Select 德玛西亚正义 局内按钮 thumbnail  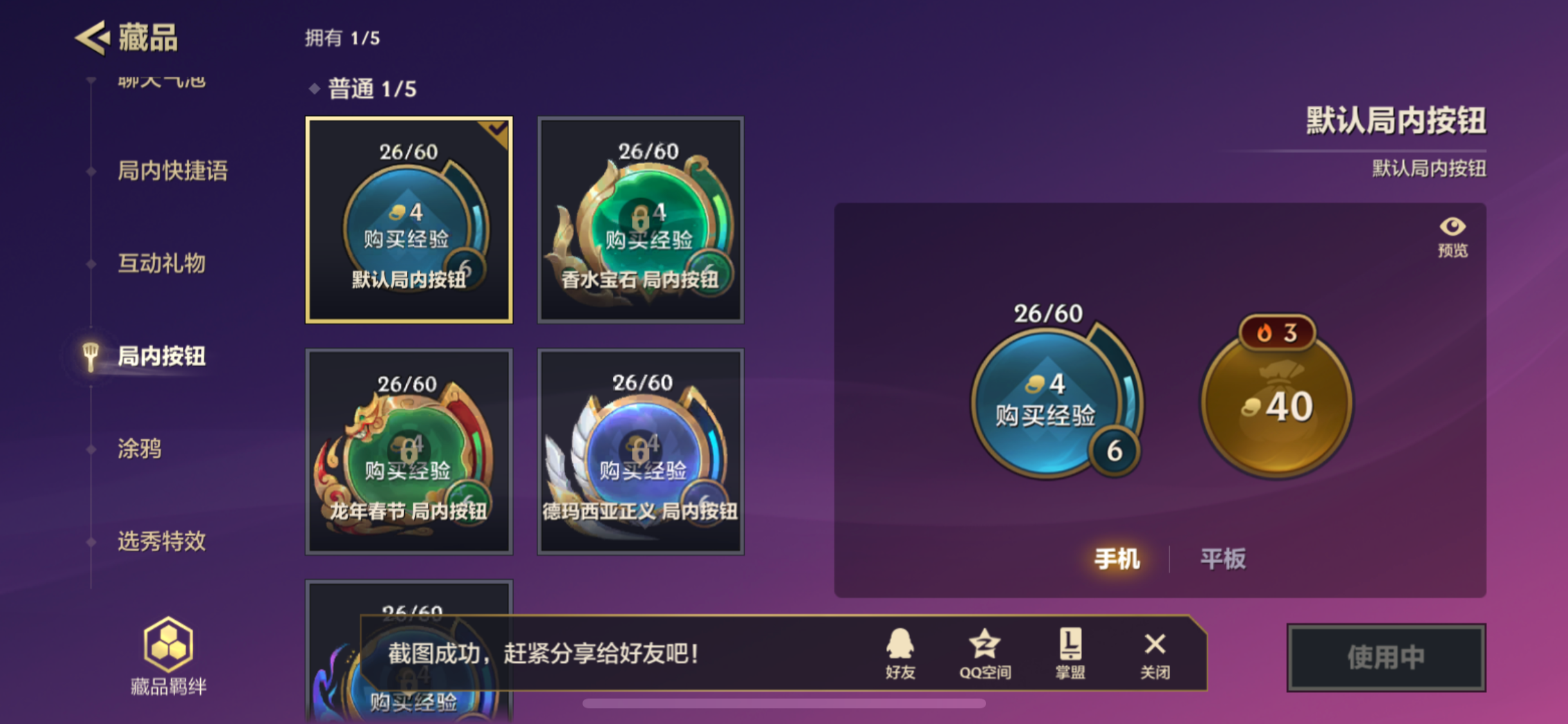pos(640,451)
